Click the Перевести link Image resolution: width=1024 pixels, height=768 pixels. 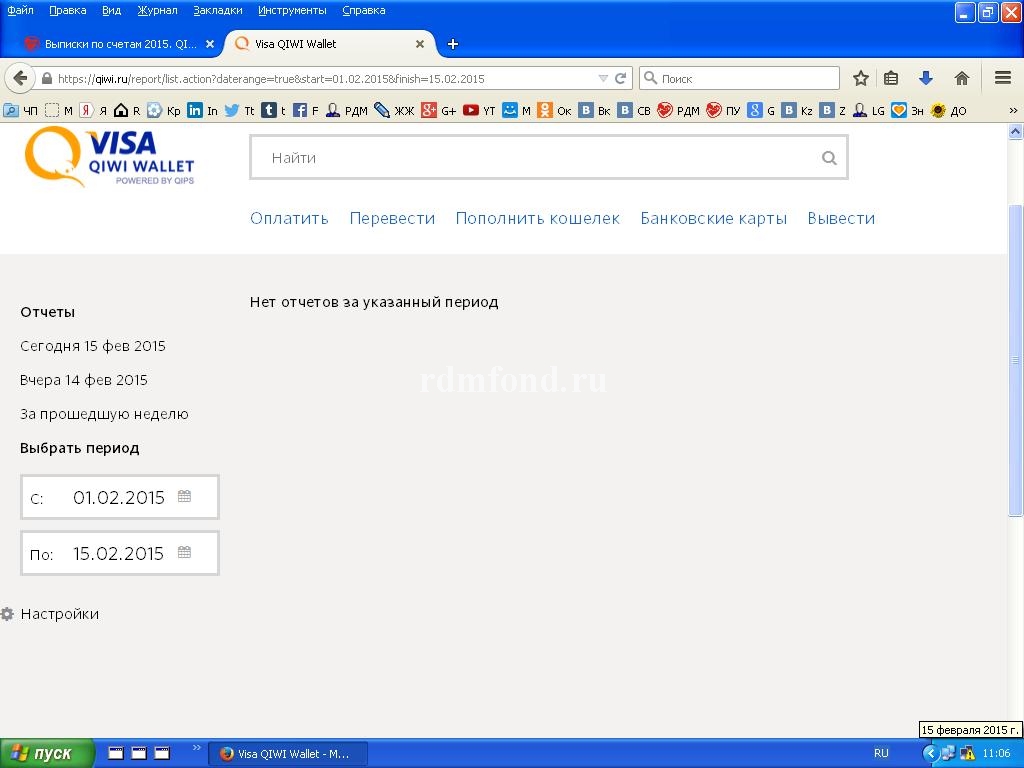coord(392,218)
